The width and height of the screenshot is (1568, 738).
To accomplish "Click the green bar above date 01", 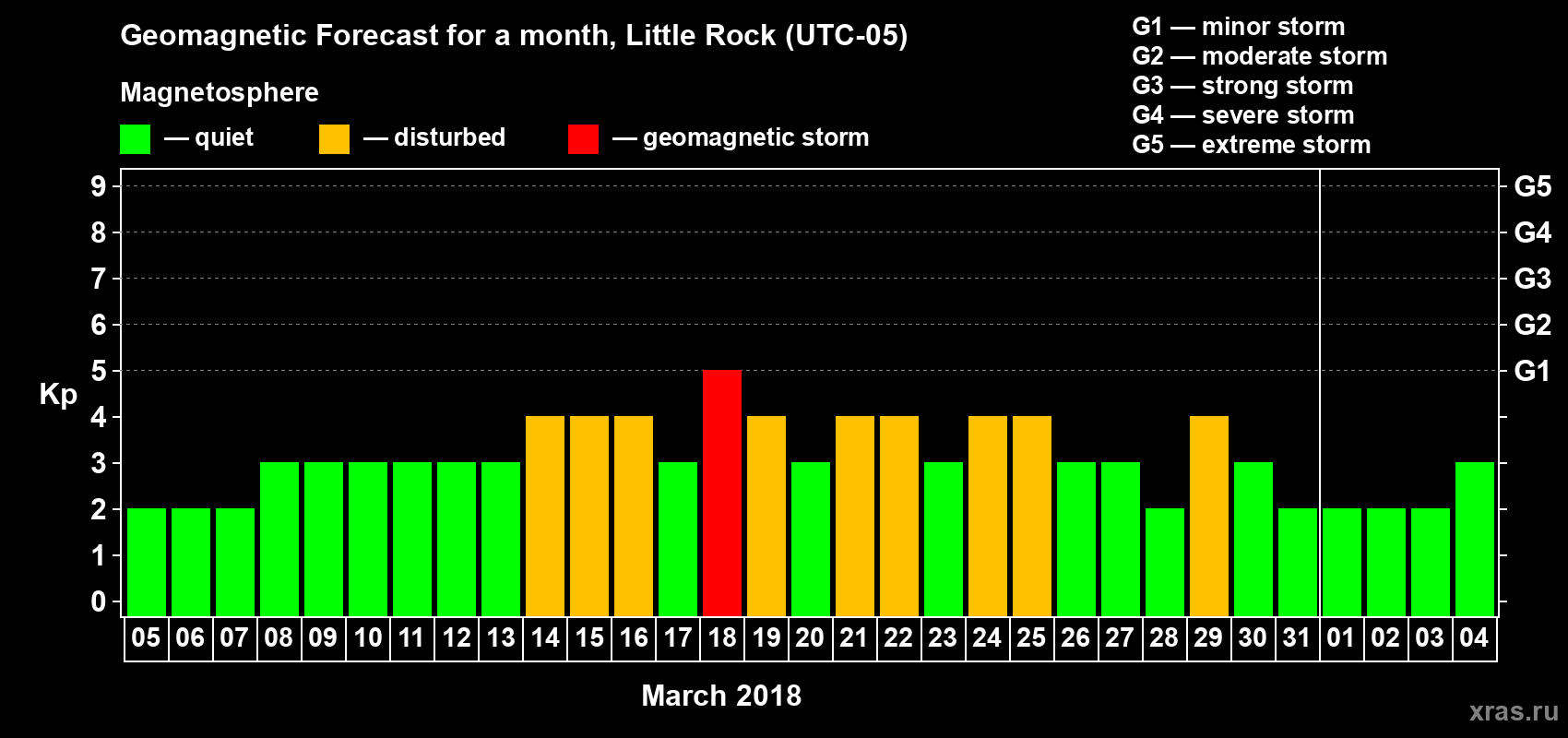I will (1342, 562).
